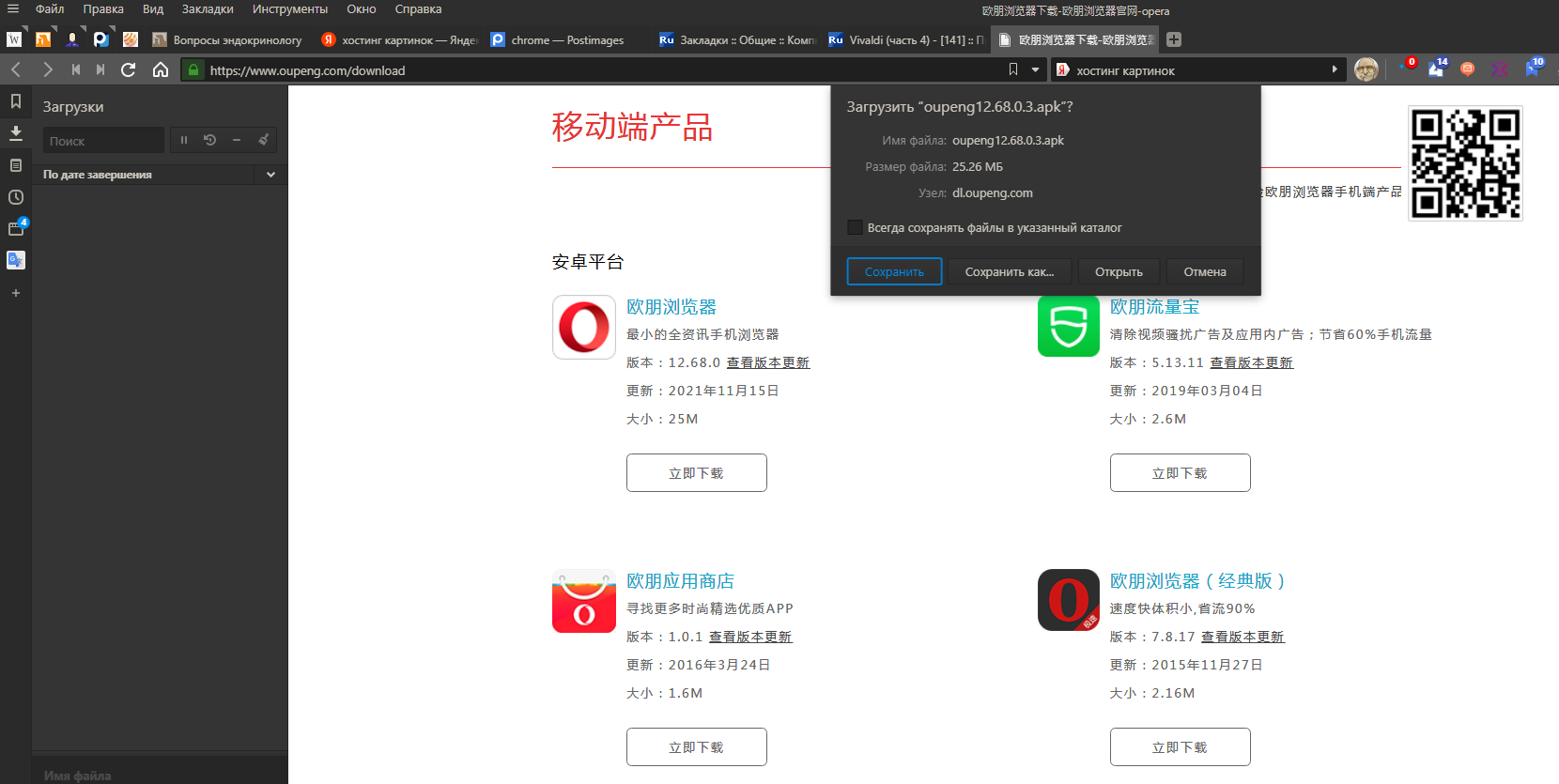
Task: Open the Notes panel in sidebar
Action: point(16,165)
